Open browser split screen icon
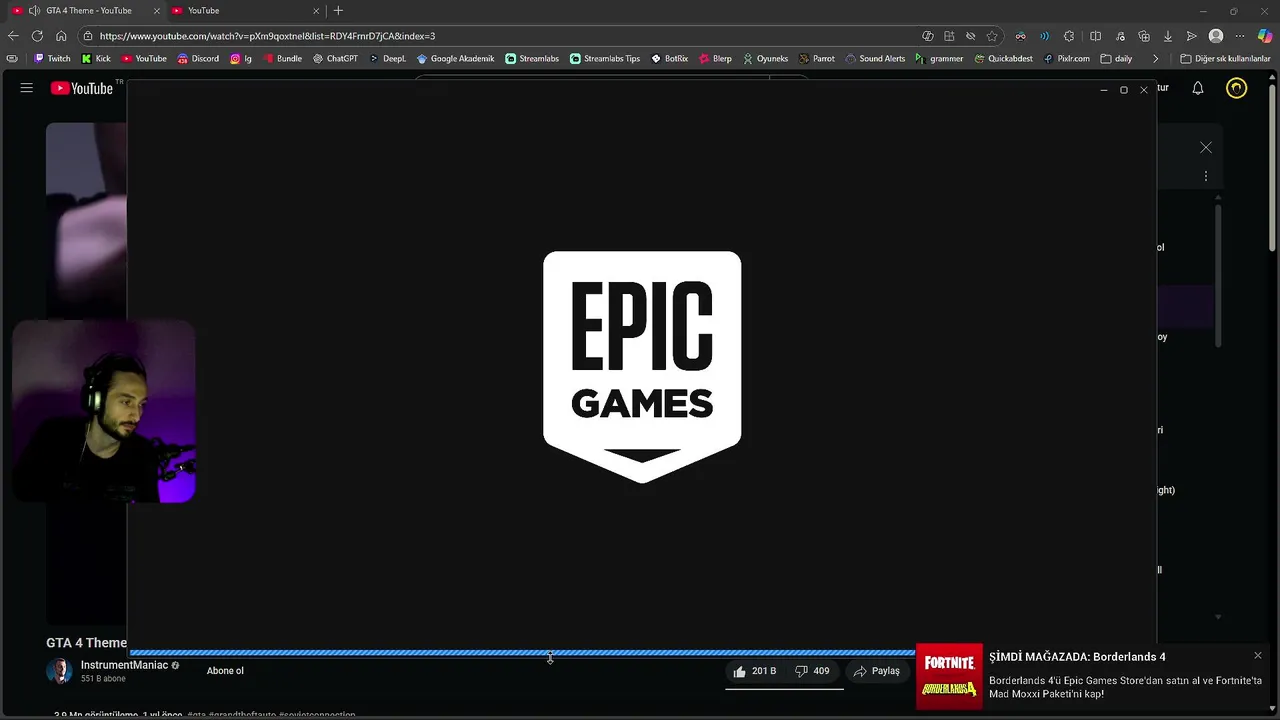1280x720 pixels. (1095, 36)
